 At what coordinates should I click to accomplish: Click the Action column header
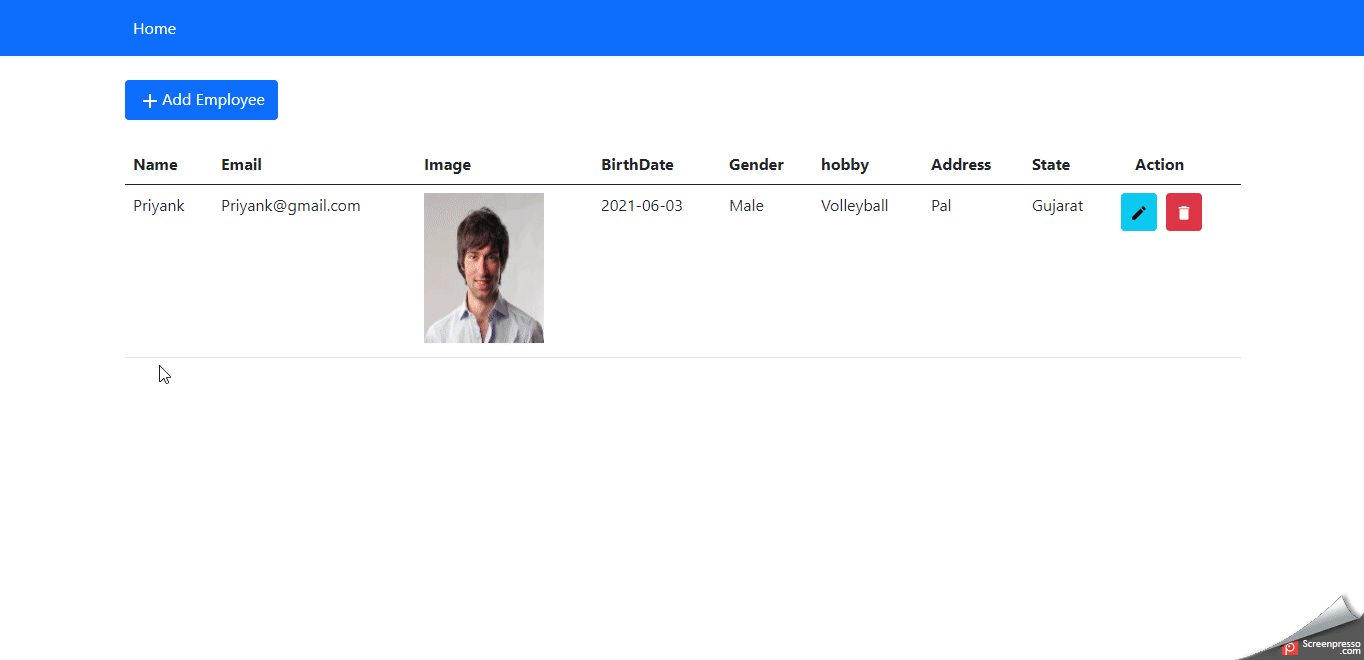pos(1159,164)
